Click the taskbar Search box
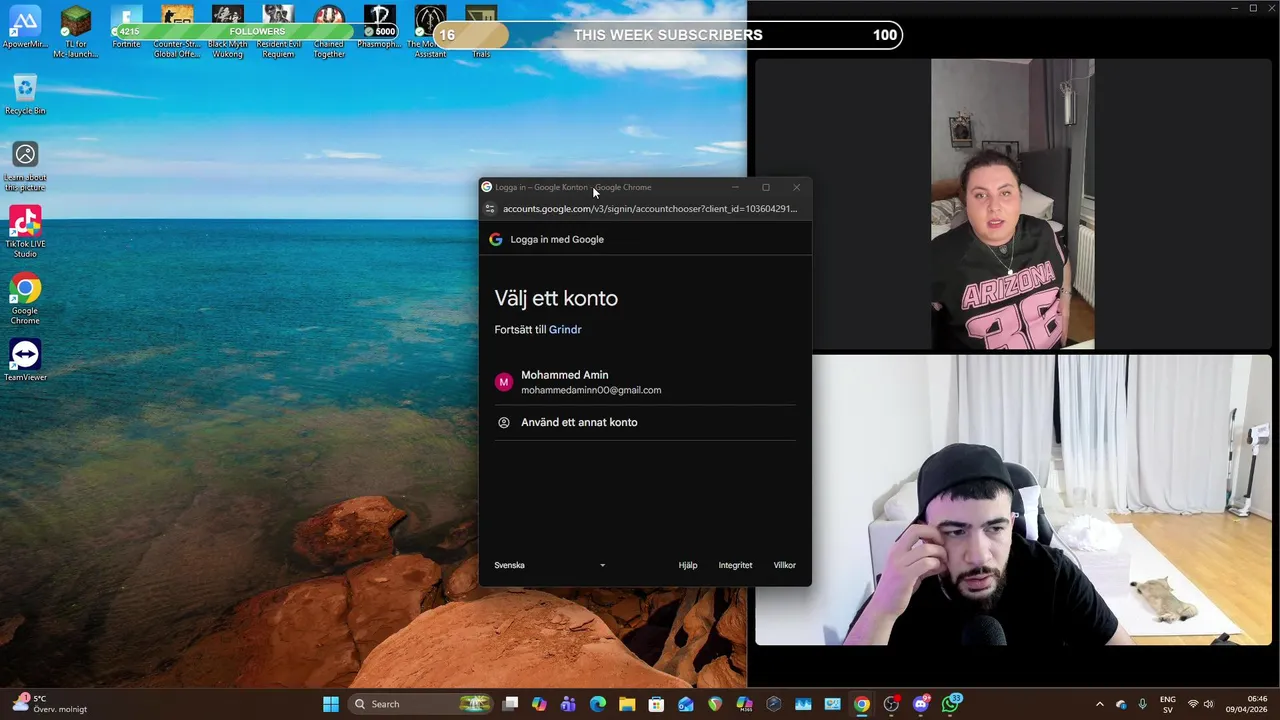Image resolution: width=1280 pixels, height=720 pixels. pos(423,704)
